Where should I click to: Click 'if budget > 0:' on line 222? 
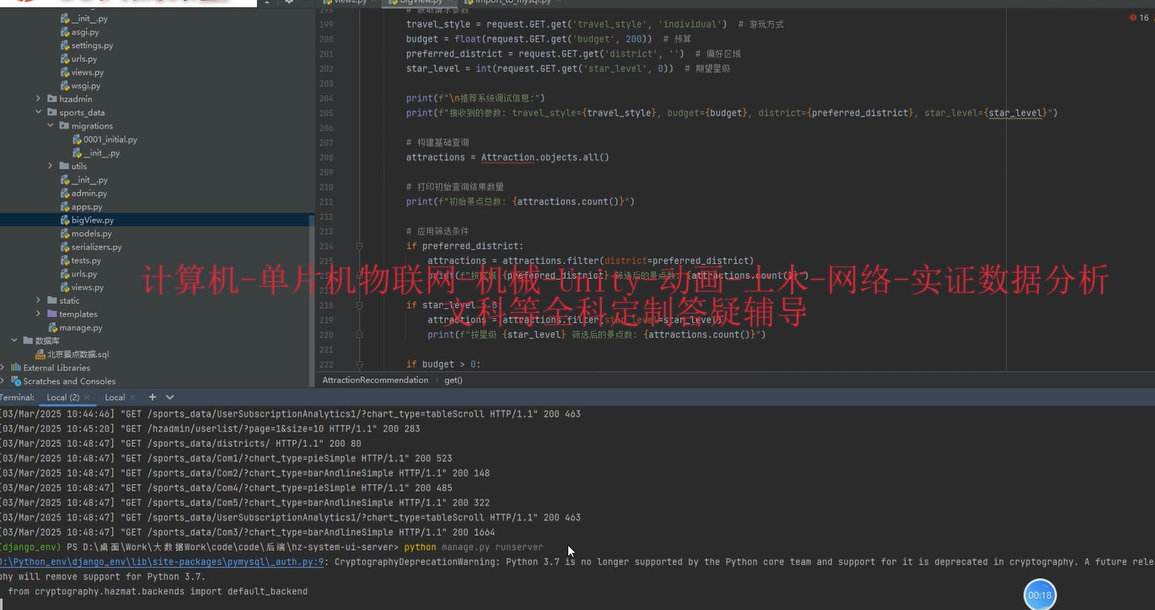(x=443, y=364)
